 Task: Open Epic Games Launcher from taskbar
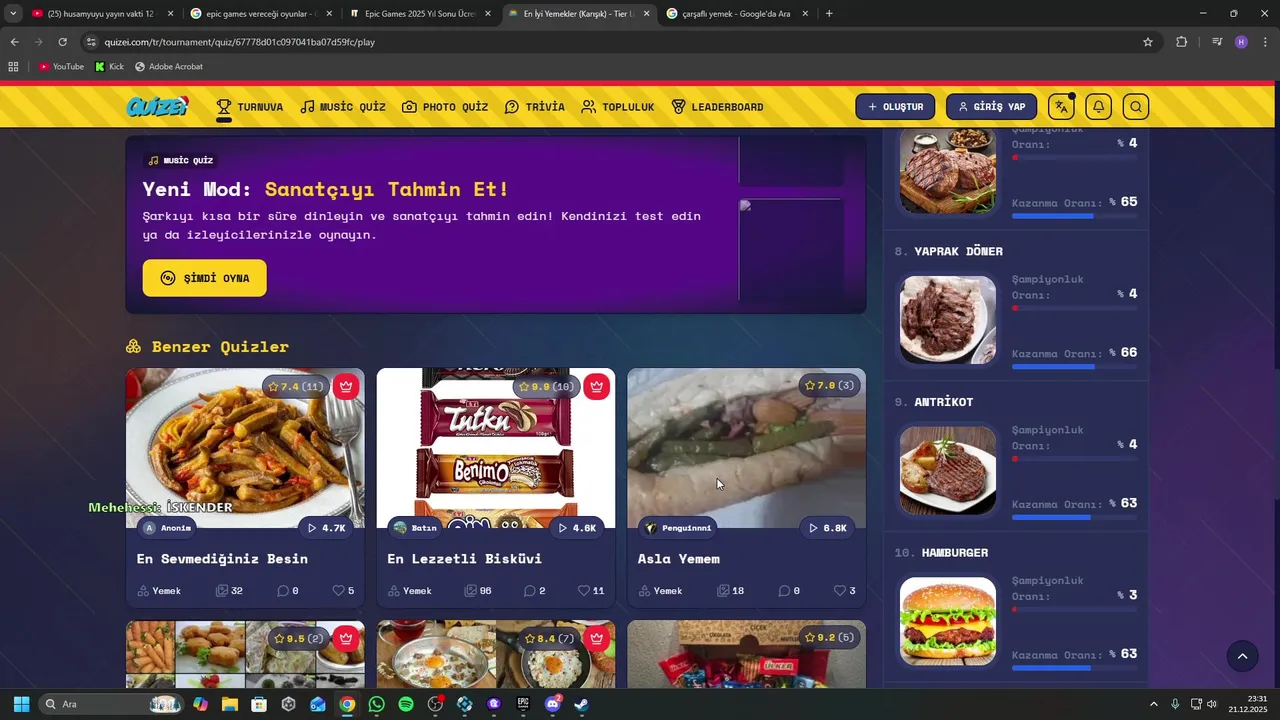tap(523, 704)
